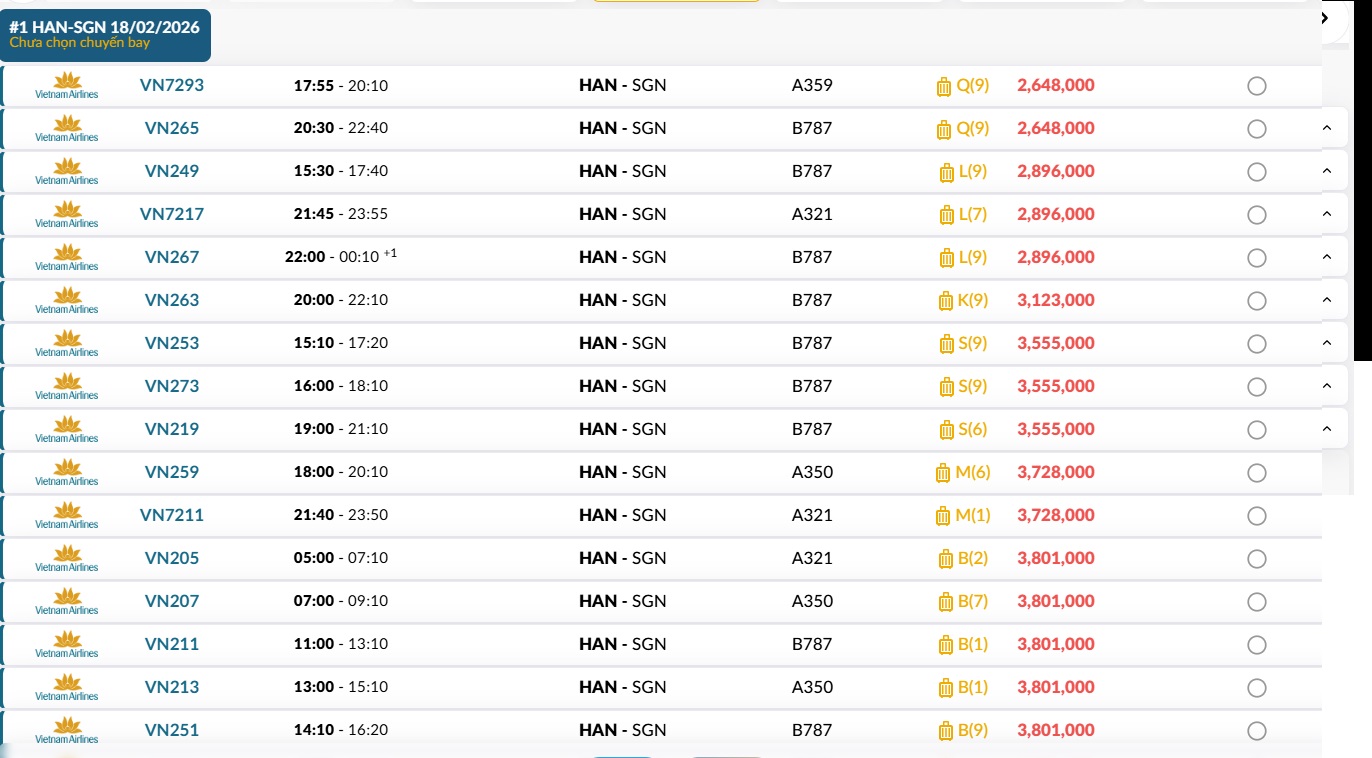
Task: Select radio button for flight VN207
Action: pos(1257,602)
